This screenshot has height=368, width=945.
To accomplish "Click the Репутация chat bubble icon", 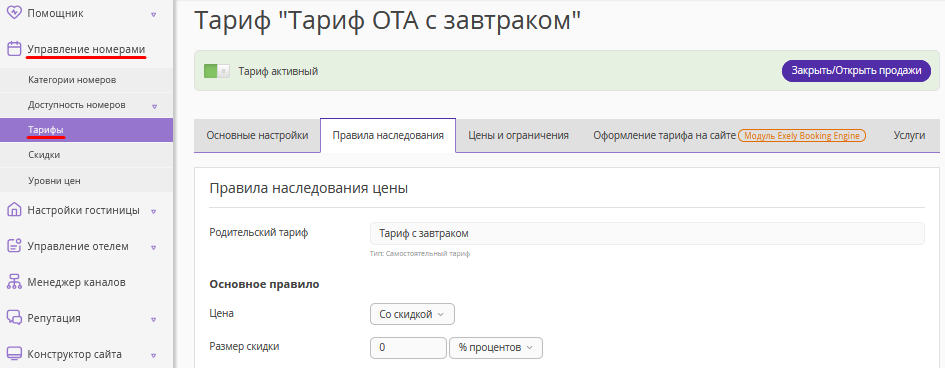I will [14, 318].
